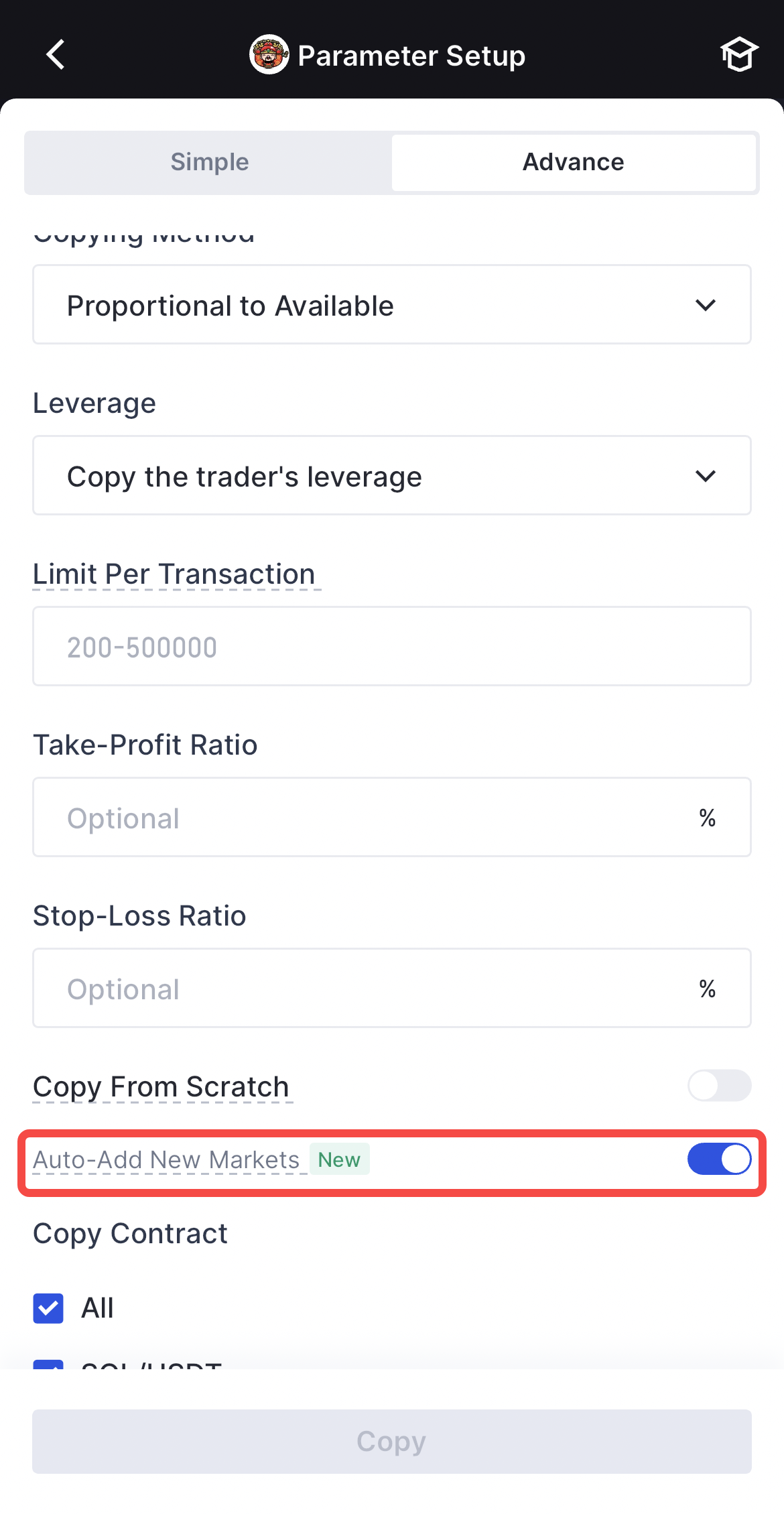Toggle Copy From Scratch switch
Viewport: 784px width, 1514px height.
[719, 1085]
